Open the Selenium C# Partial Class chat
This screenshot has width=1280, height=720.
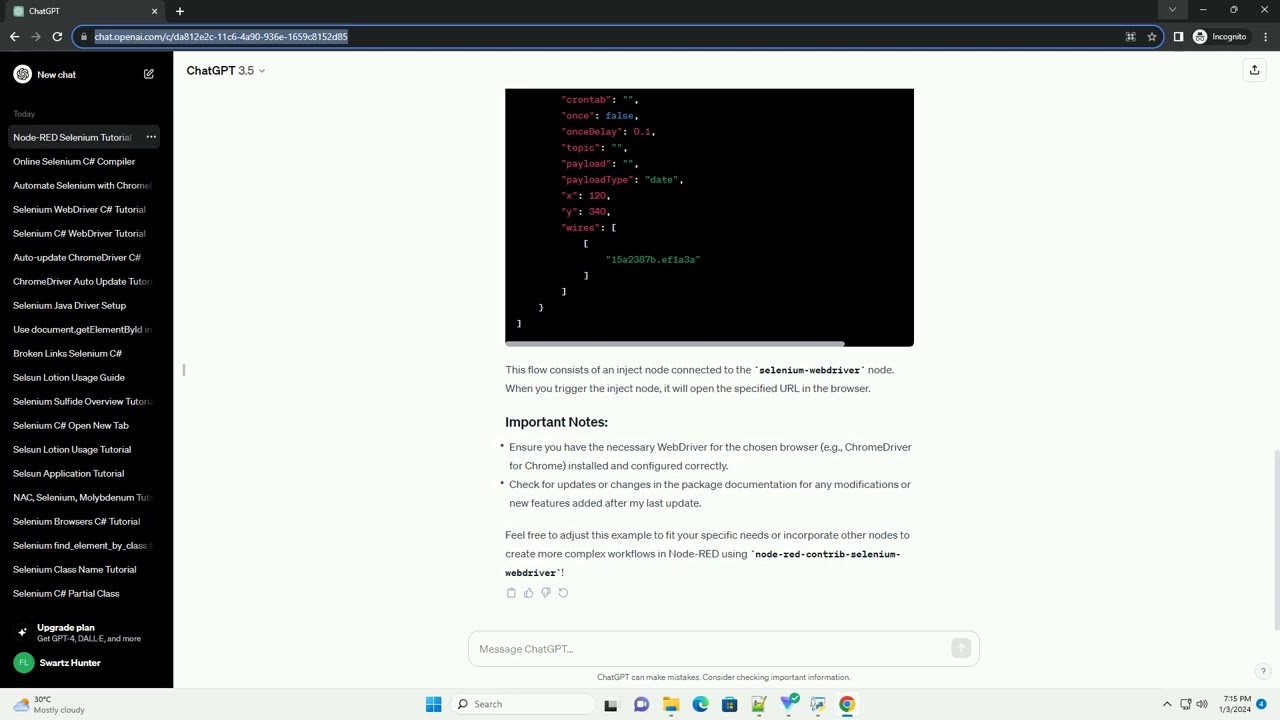tap(84, 593)
